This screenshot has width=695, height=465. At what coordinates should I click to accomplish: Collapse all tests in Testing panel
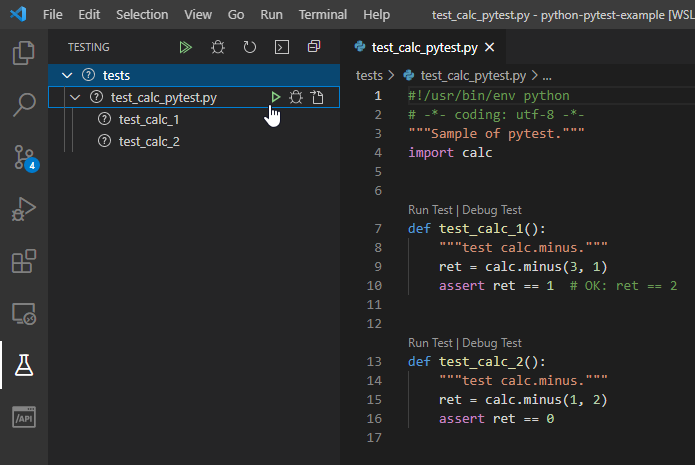pos(314,47)
